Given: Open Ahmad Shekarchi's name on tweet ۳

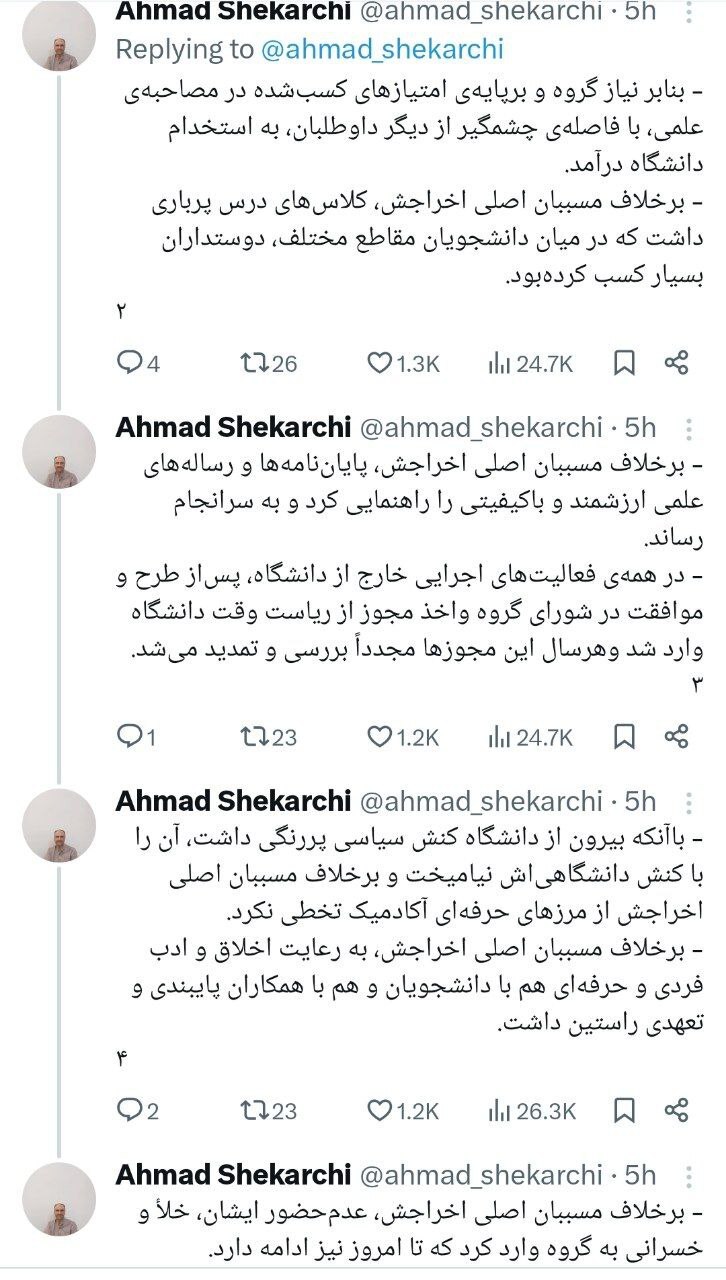Looking at the screenshot, I should pyautogui.click(x=233, y=428).
